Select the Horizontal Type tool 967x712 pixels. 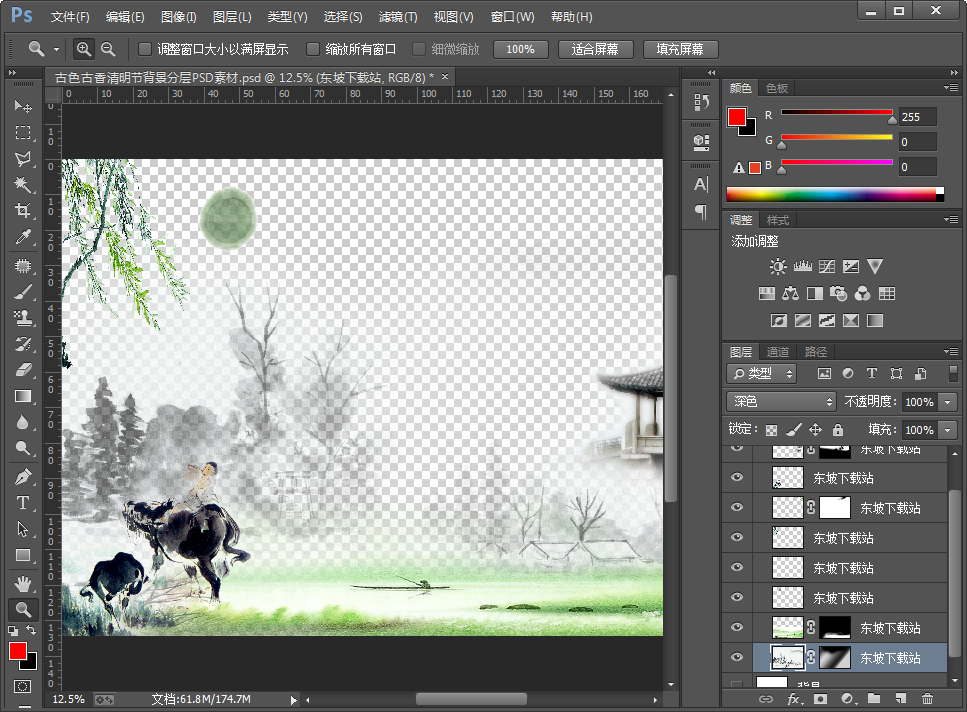coord(23,503)
